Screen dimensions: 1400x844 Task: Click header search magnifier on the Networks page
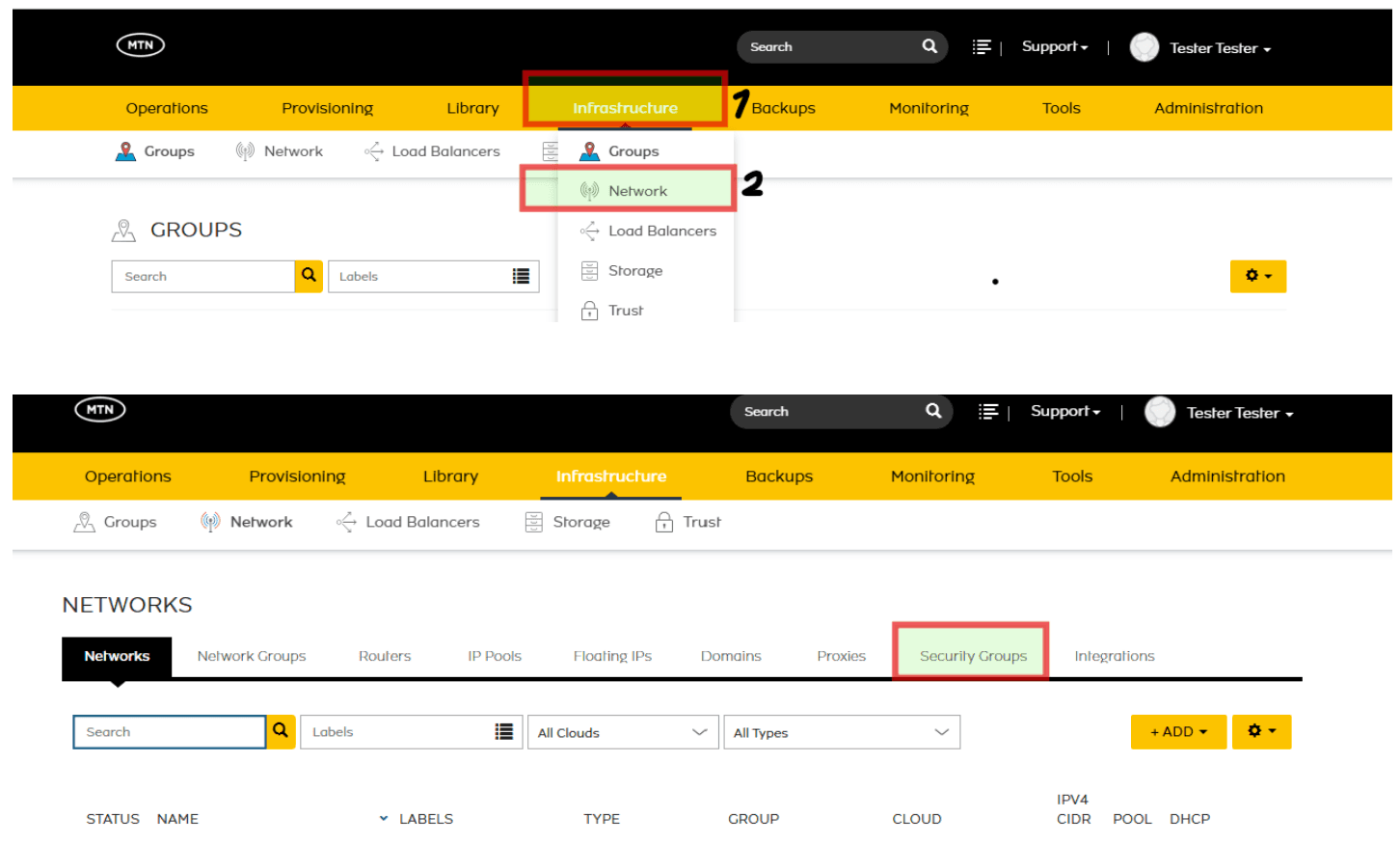[x=933, y=411]
